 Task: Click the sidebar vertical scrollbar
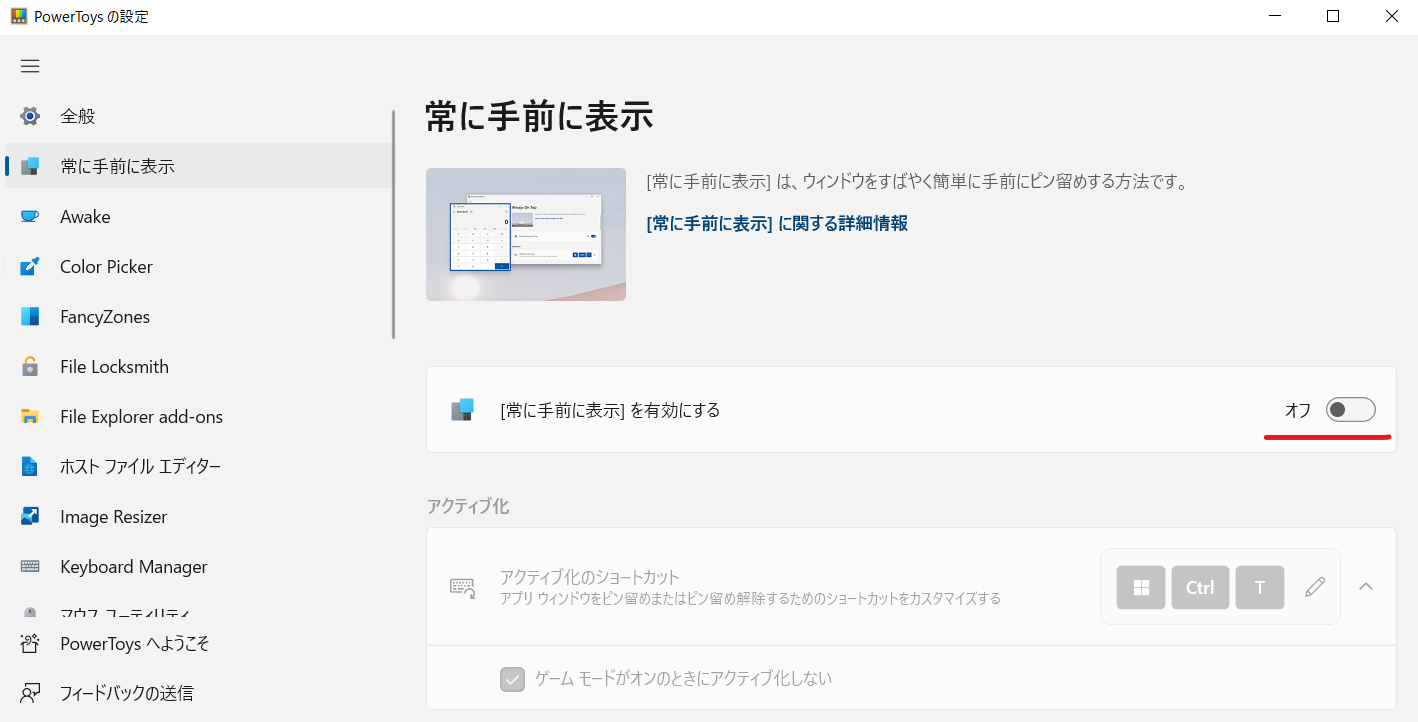pos(394,225)
